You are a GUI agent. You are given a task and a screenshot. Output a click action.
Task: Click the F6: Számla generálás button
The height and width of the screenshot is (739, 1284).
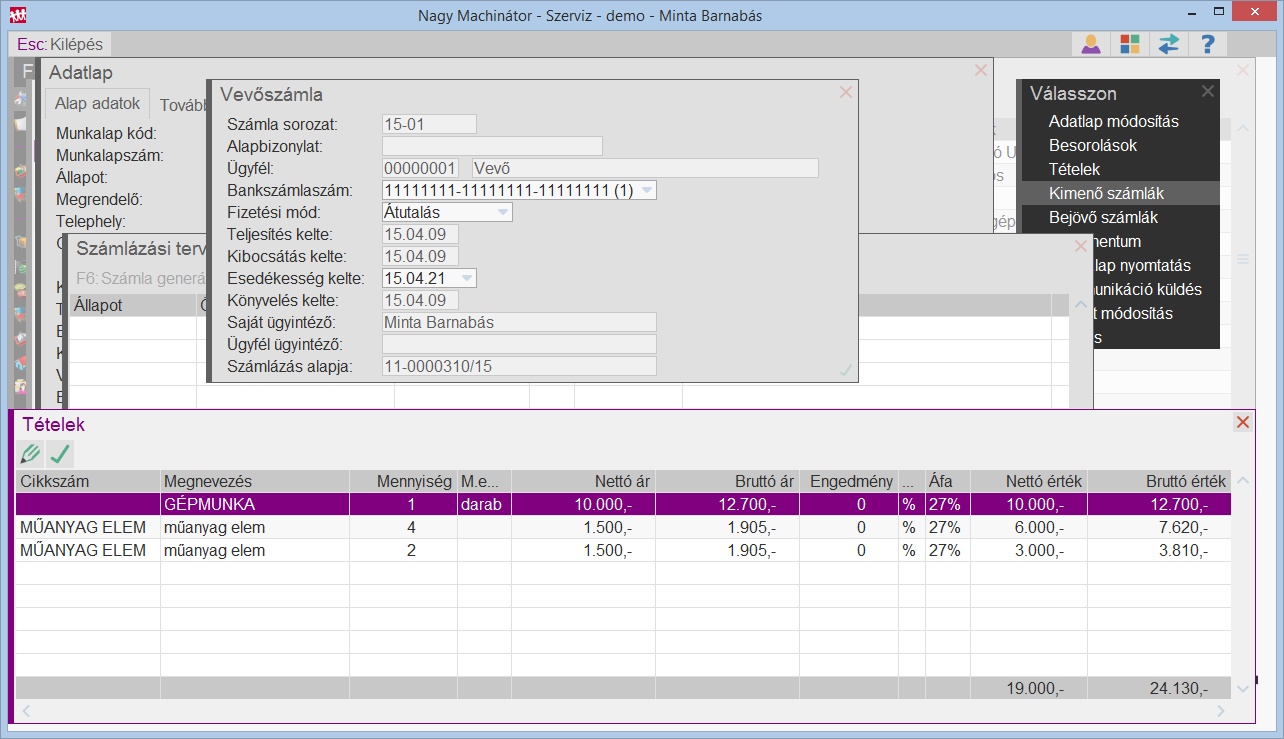[140, 279]
